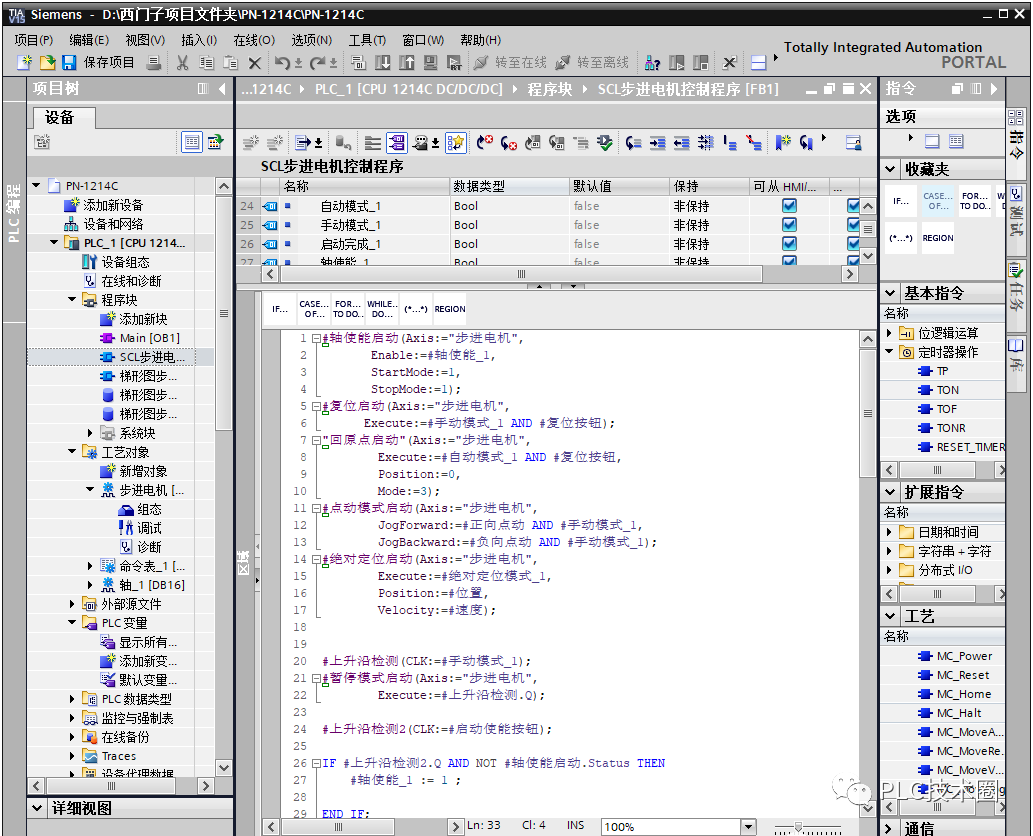Click 转至离线 go offline button
This screenshot has height=836, width=1033.
tap(592, 63)
